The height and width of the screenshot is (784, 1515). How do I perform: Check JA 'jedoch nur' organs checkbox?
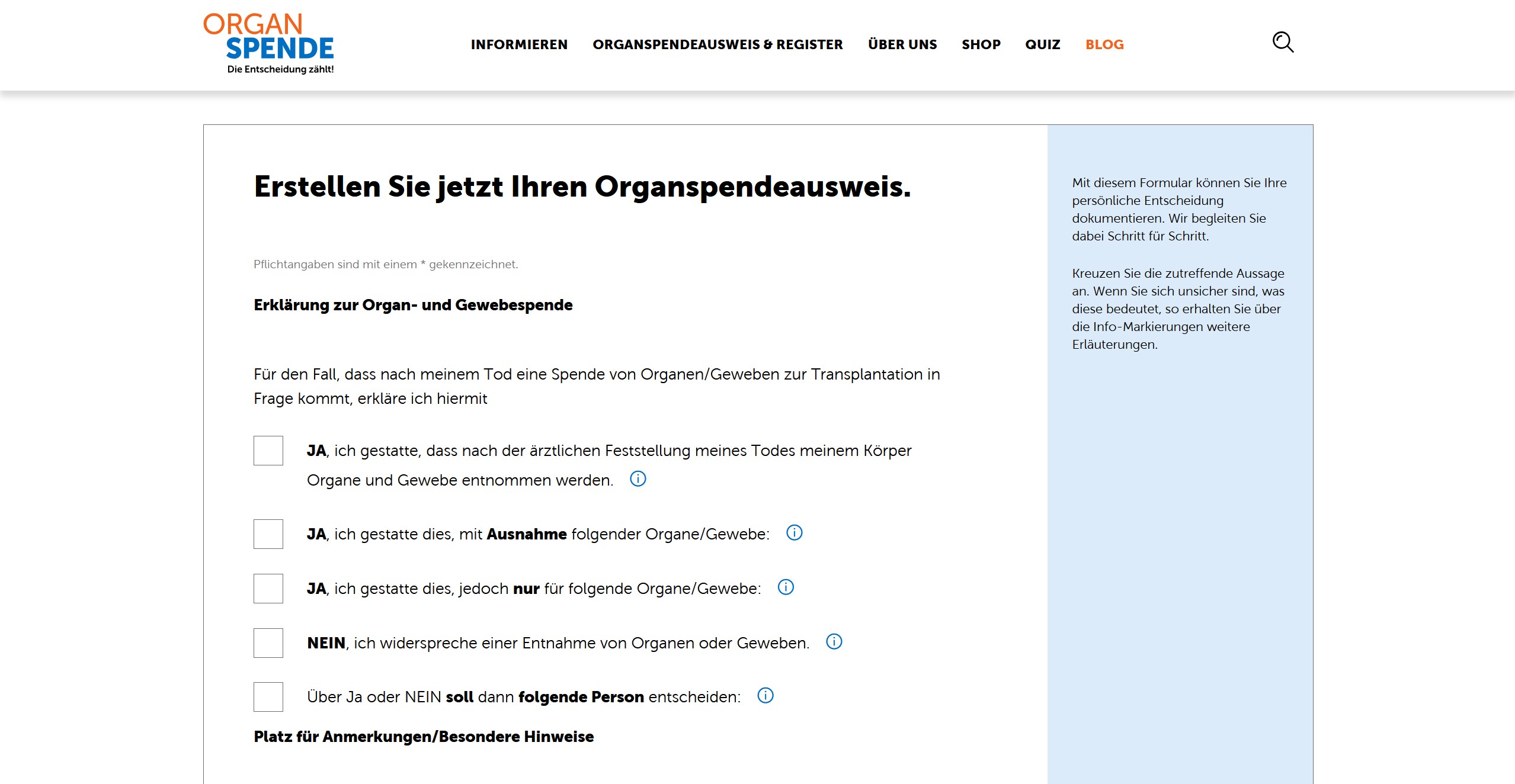[x=268, y=589]
